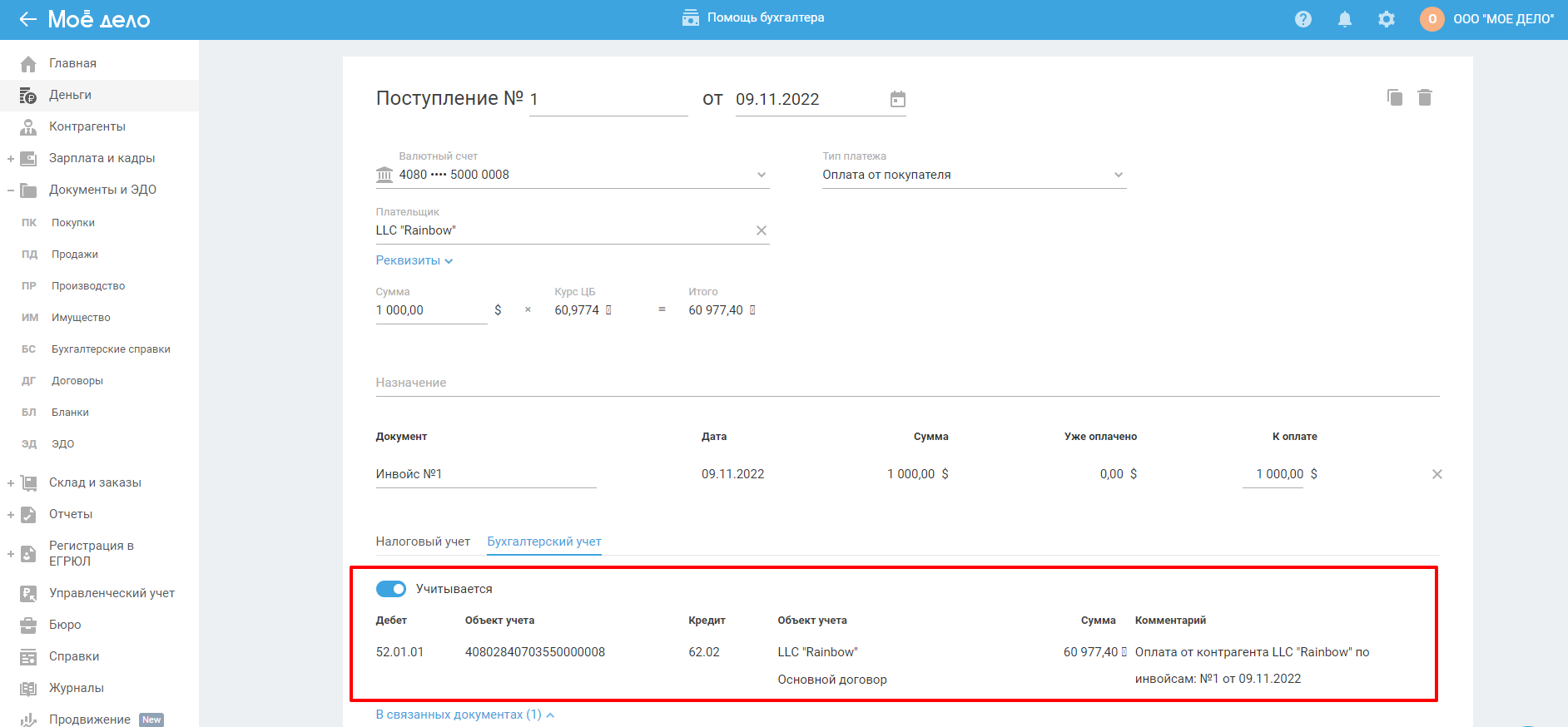Remove the Инвойс №1 row

pos(1437,474)
